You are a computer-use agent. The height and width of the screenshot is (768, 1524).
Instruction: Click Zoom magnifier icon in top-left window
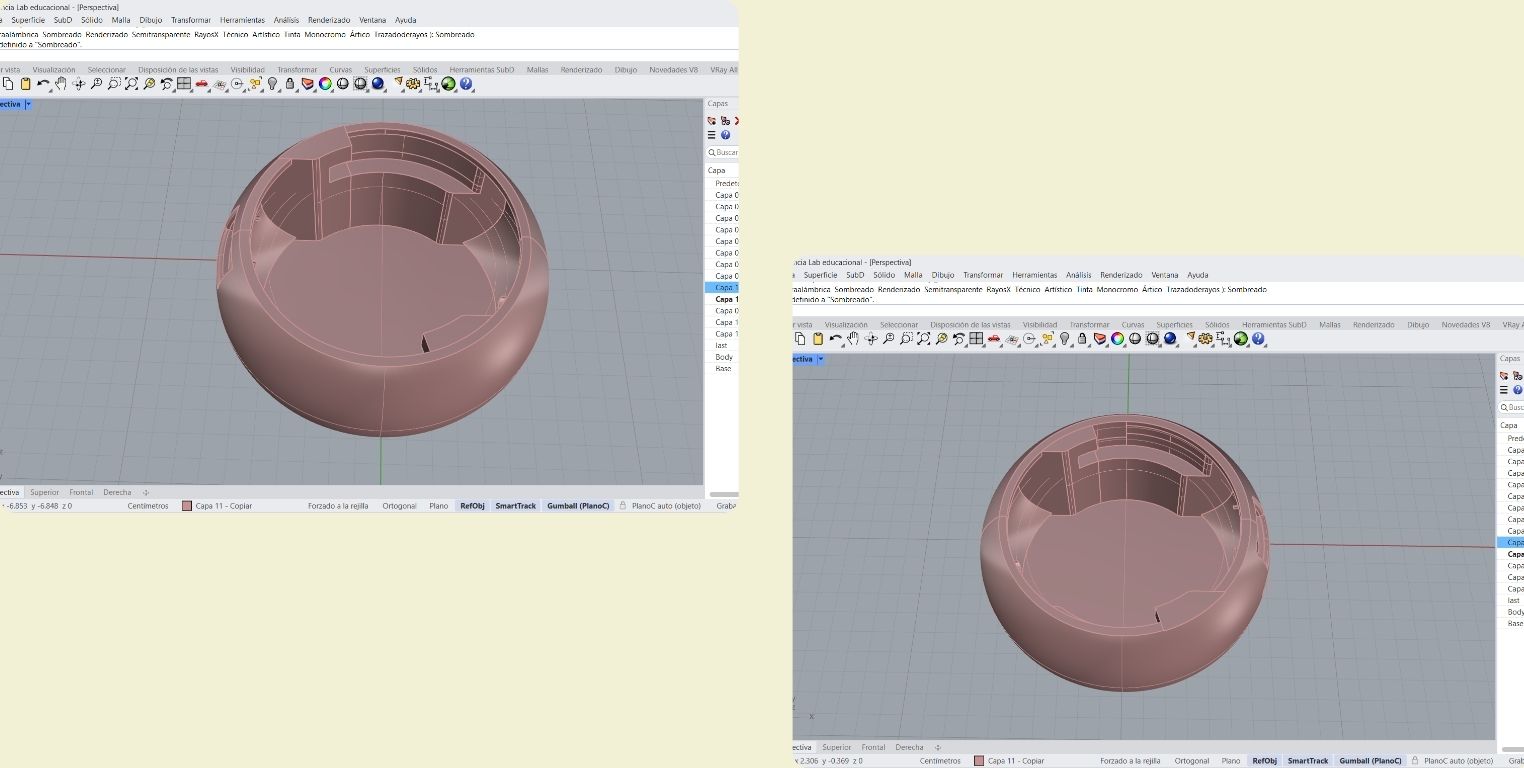point(96,84)
